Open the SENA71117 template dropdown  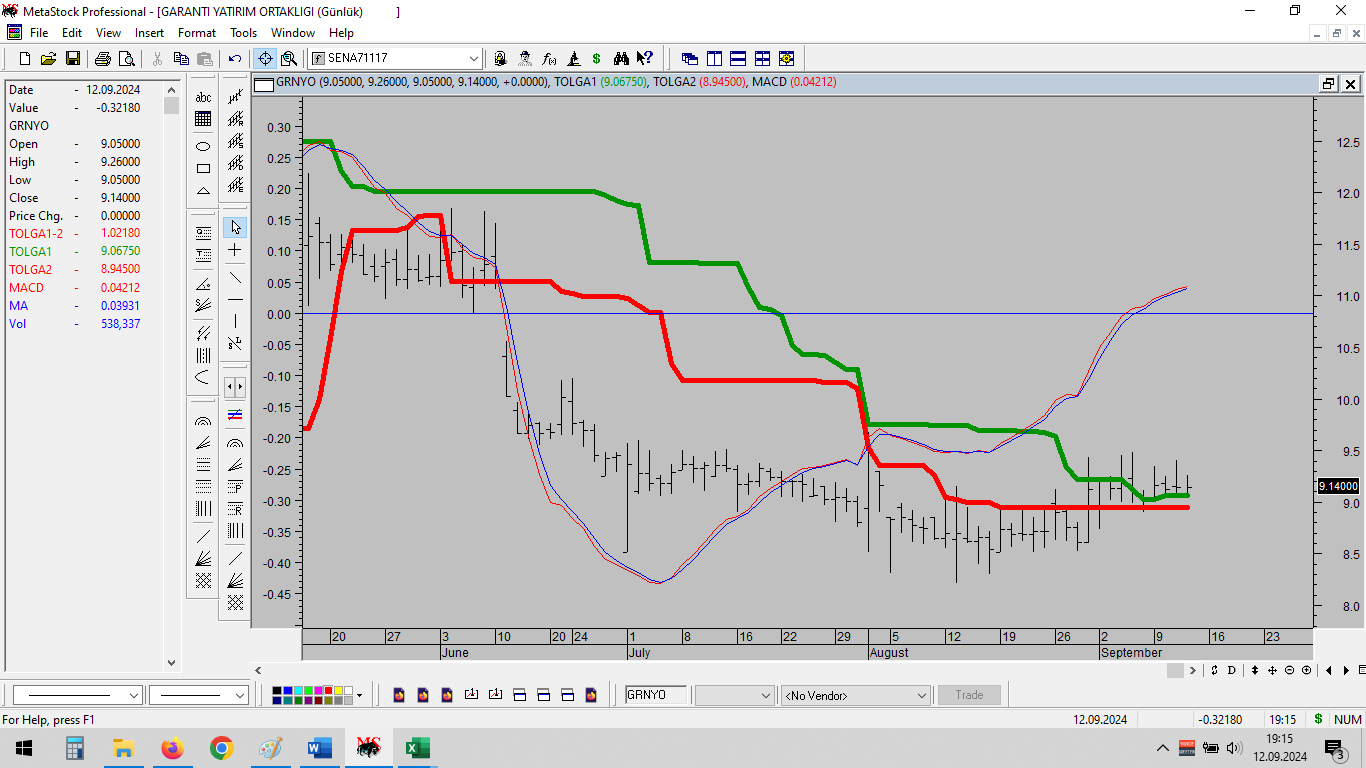[x=474, y=59]
